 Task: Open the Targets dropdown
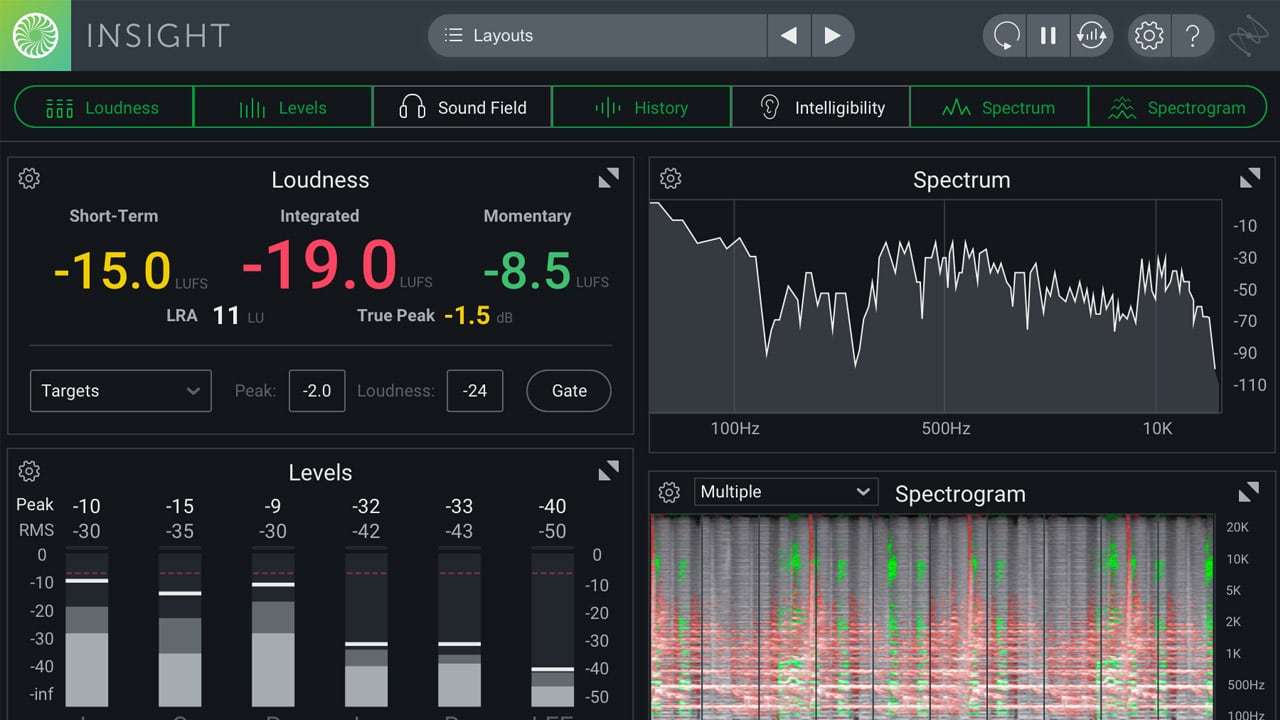121,391
